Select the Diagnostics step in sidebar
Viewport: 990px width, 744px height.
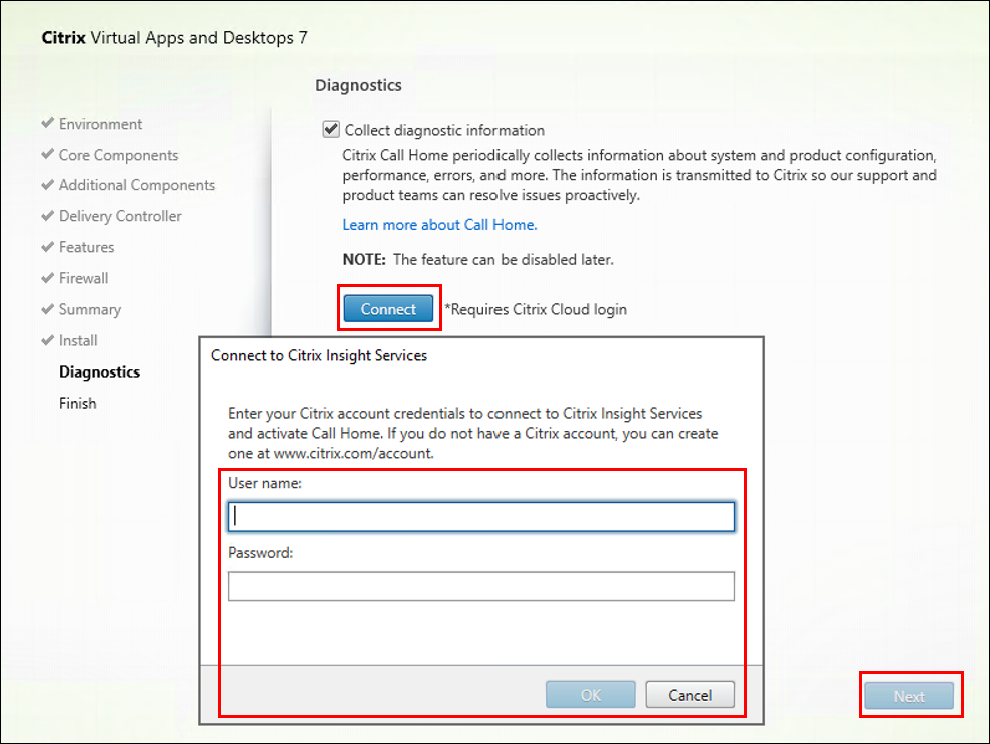[x=100, y=372]
